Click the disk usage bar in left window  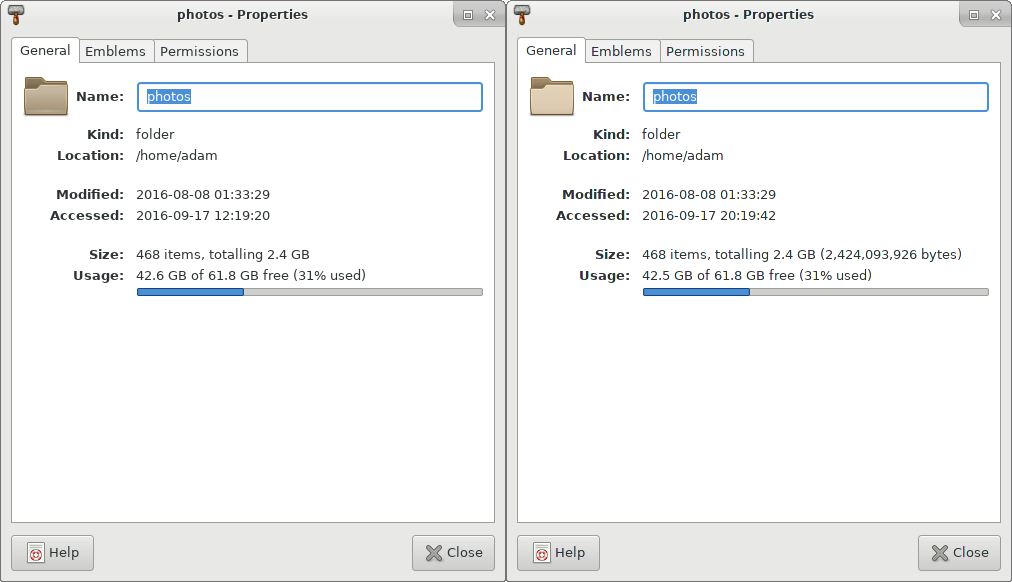click(x=309, y=292)
